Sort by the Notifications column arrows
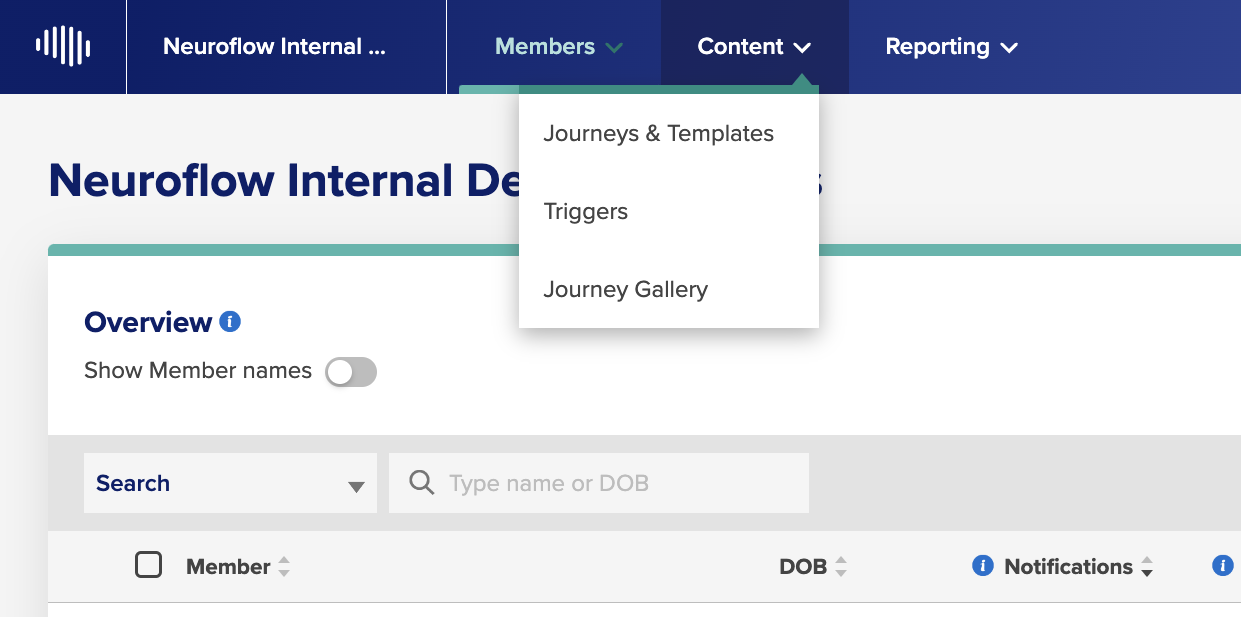 [x=1147, y=567]
